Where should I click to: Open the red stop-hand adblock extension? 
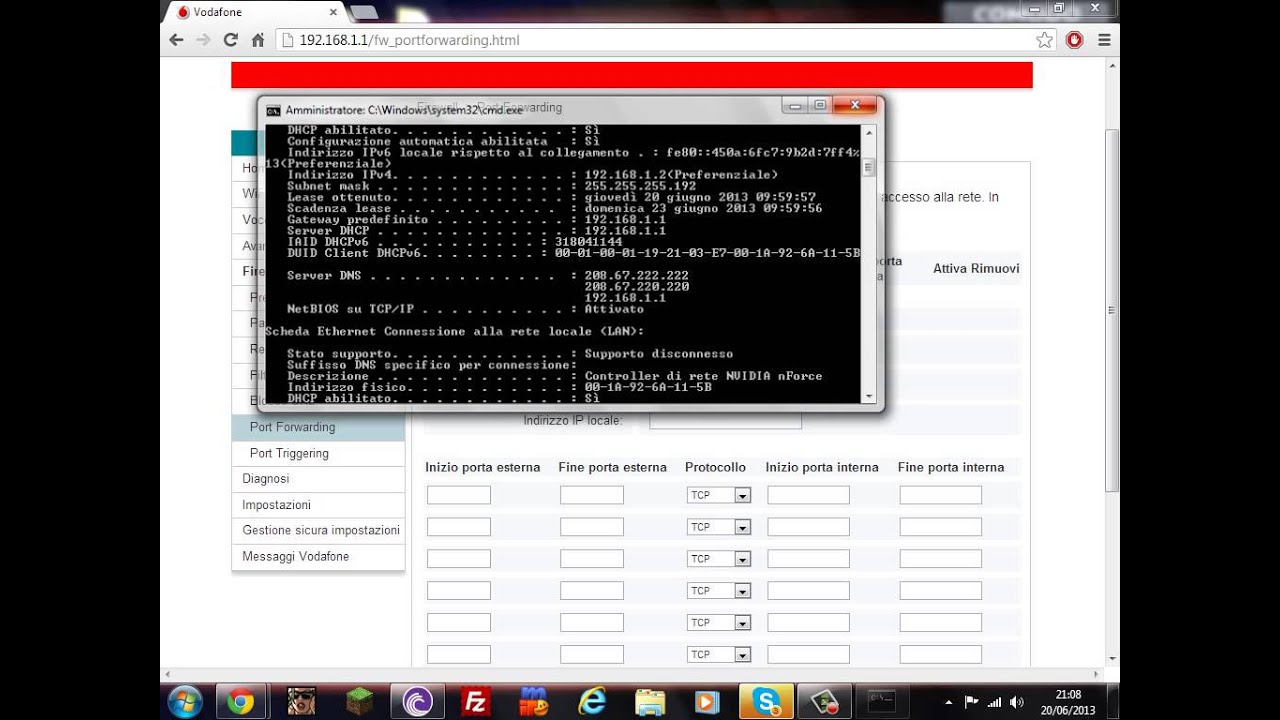click(1075, 40)
